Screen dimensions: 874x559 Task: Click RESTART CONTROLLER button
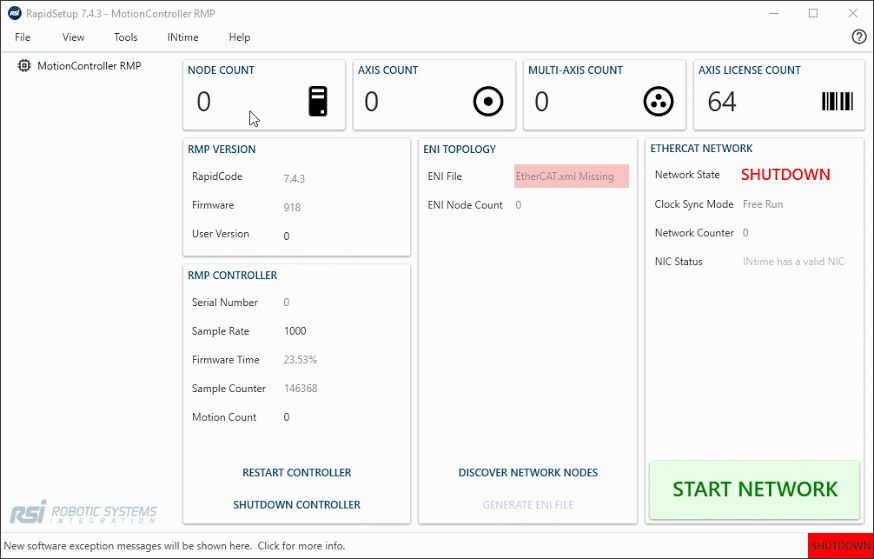point(297,473)
